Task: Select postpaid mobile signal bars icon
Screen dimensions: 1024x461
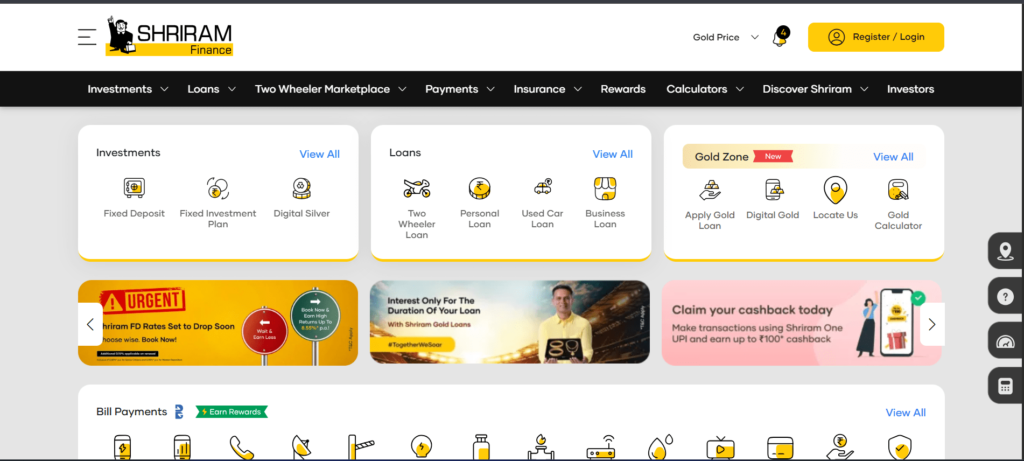Action: coord(182,447)
